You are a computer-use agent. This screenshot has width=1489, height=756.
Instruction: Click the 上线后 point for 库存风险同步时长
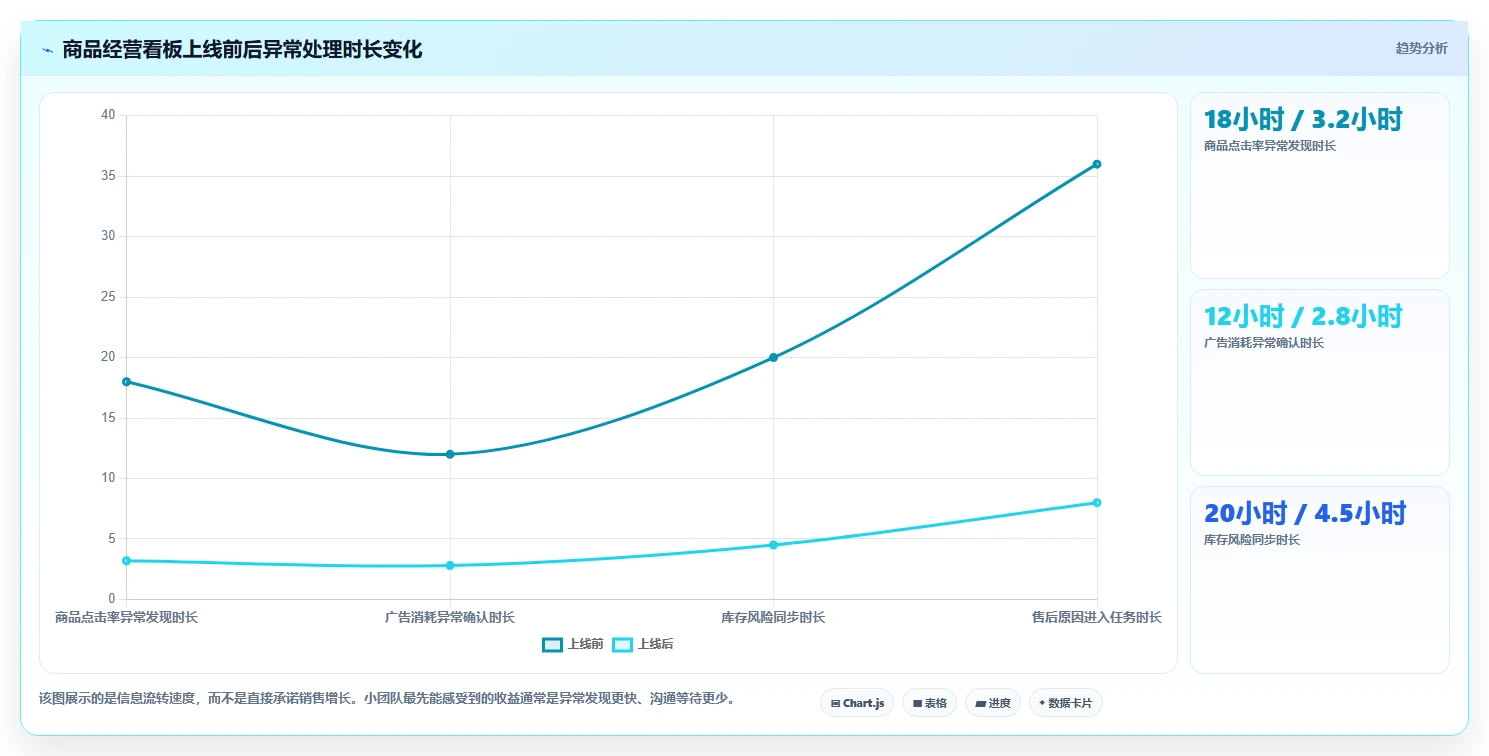[773, 545]
